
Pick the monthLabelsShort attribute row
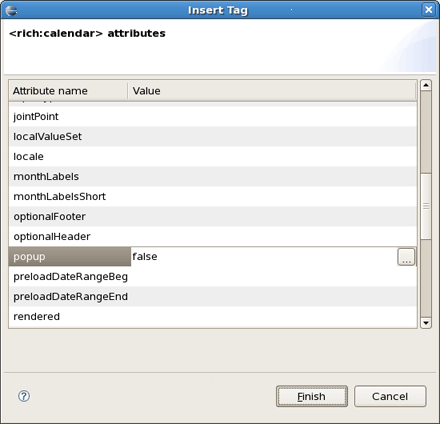[213, 196]
